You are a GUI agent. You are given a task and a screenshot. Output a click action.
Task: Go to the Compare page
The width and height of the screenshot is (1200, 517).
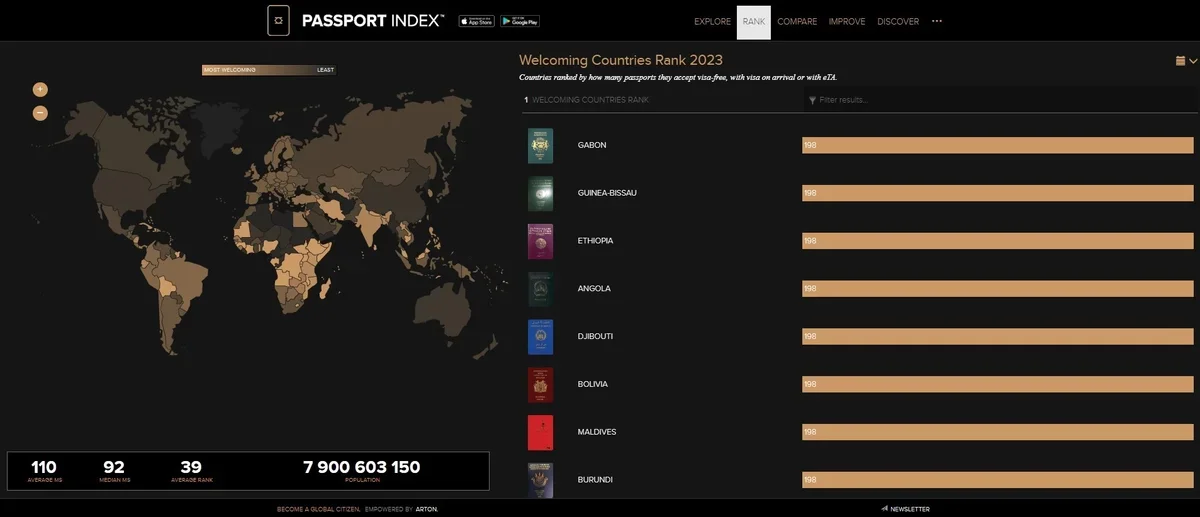[797, 22]
